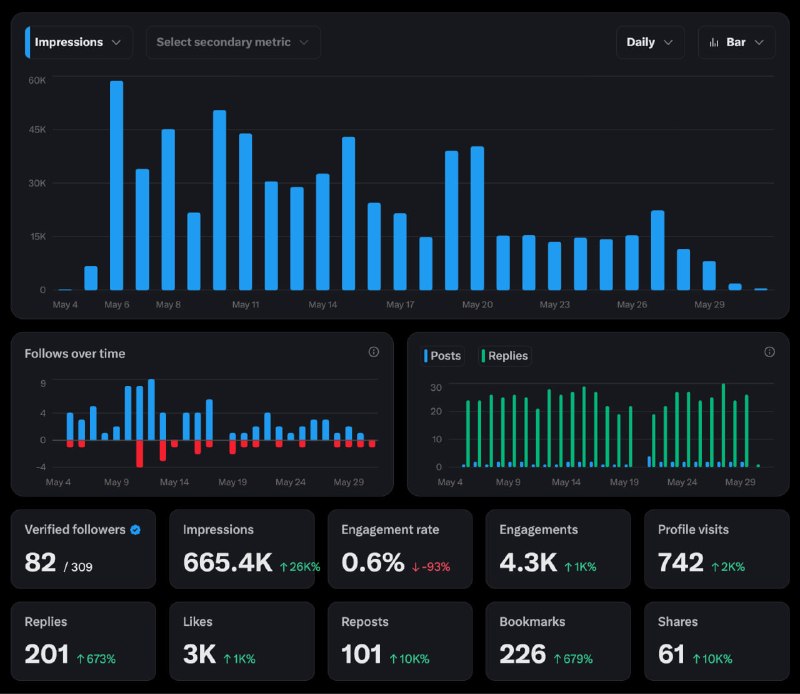The height and width of the screenshot is (694, 800).
Task: Click the bar chart icon beside Bar
Action: [x=714, y=42]
